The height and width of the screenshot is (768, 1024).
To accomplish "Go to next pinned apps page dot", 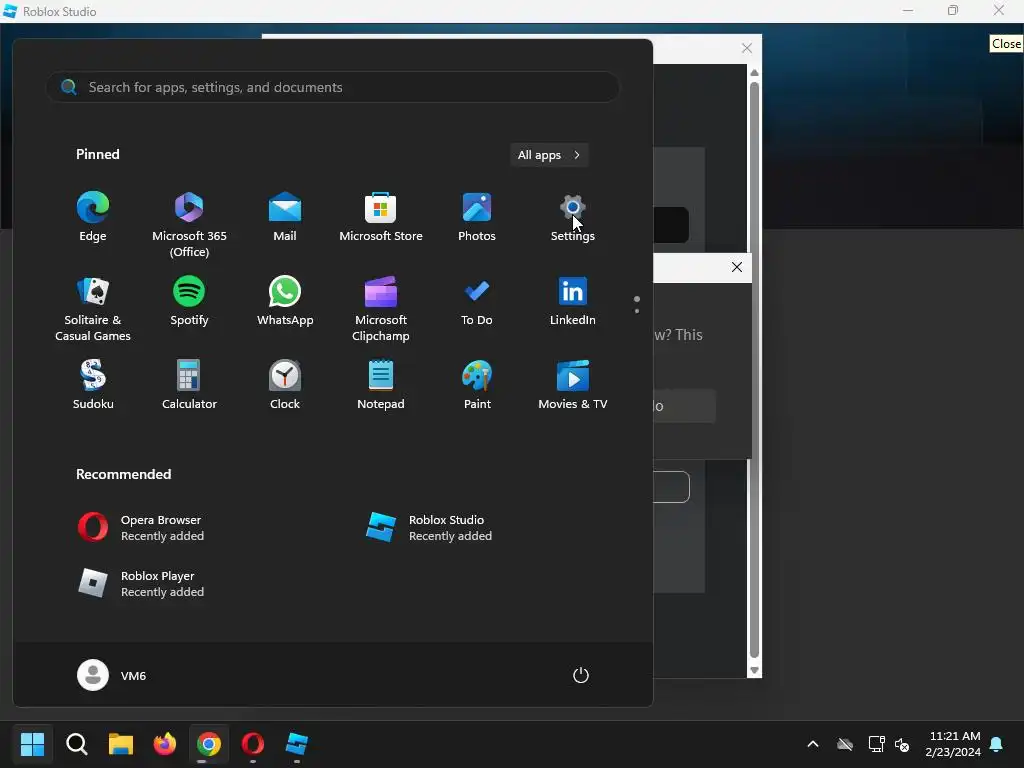I will point(637,311).
